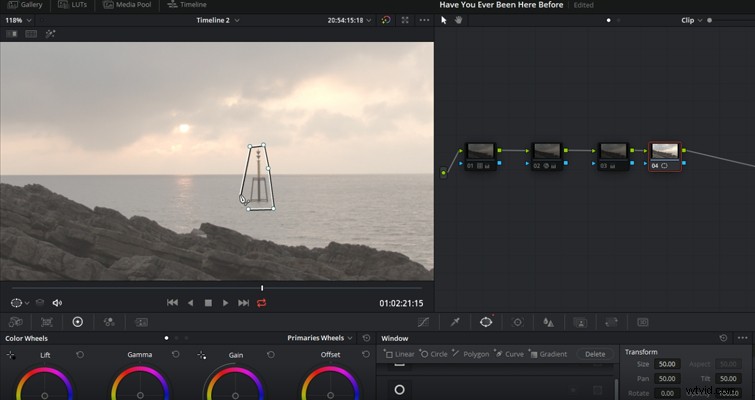
Task: Click the 01:02:21:15 timecode display
Action: pos(401,303)
